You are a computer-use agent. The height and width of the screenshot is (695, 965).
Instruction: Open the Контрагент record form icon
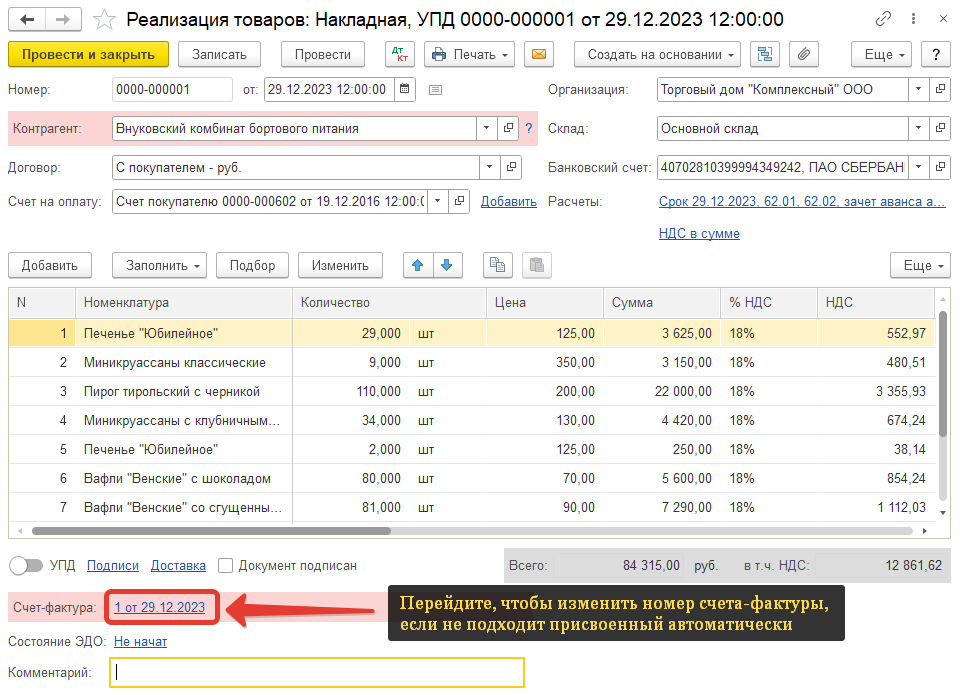pyautogui.click(x=508, y=129)
